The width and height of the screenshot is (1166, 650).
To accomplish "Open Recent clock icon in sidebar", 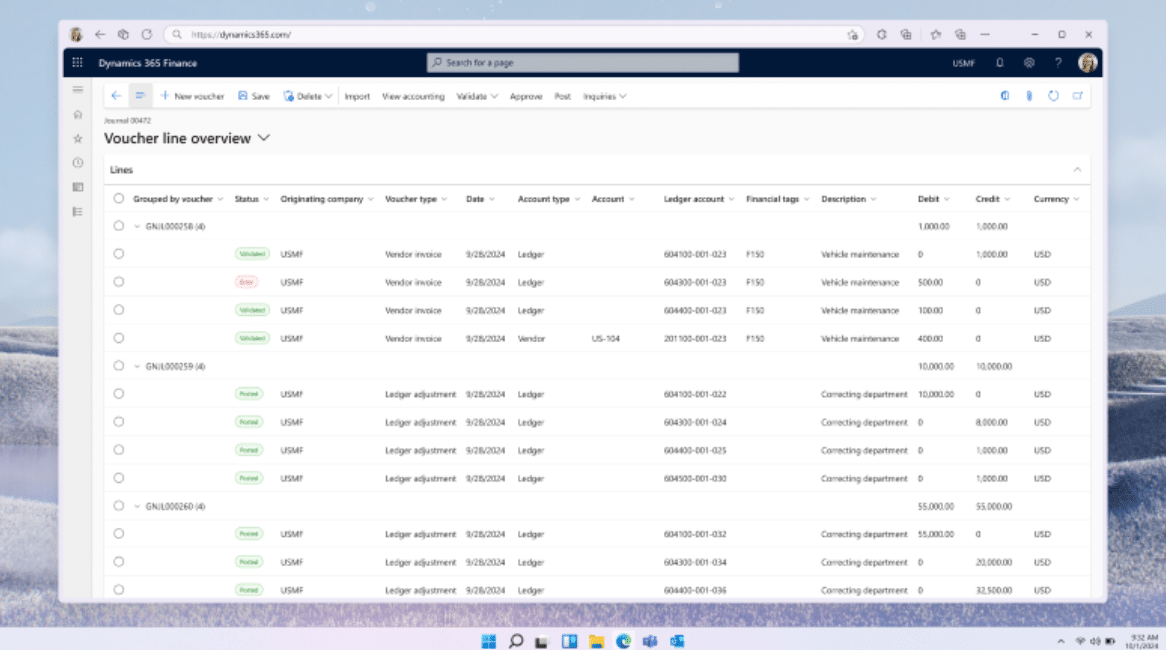I will tap(78, 162).
